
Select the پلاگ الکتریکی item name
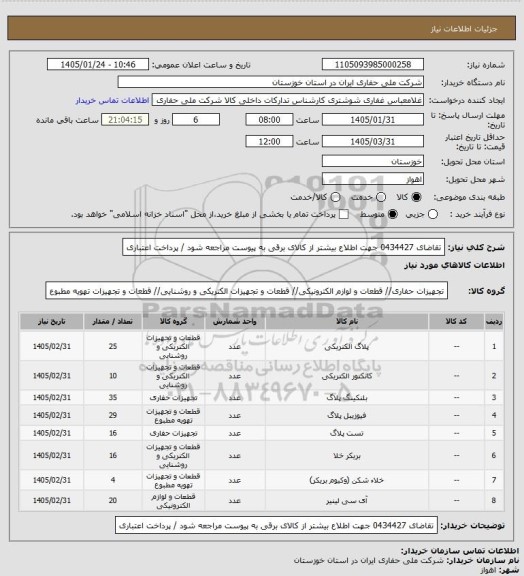(347, 346)
